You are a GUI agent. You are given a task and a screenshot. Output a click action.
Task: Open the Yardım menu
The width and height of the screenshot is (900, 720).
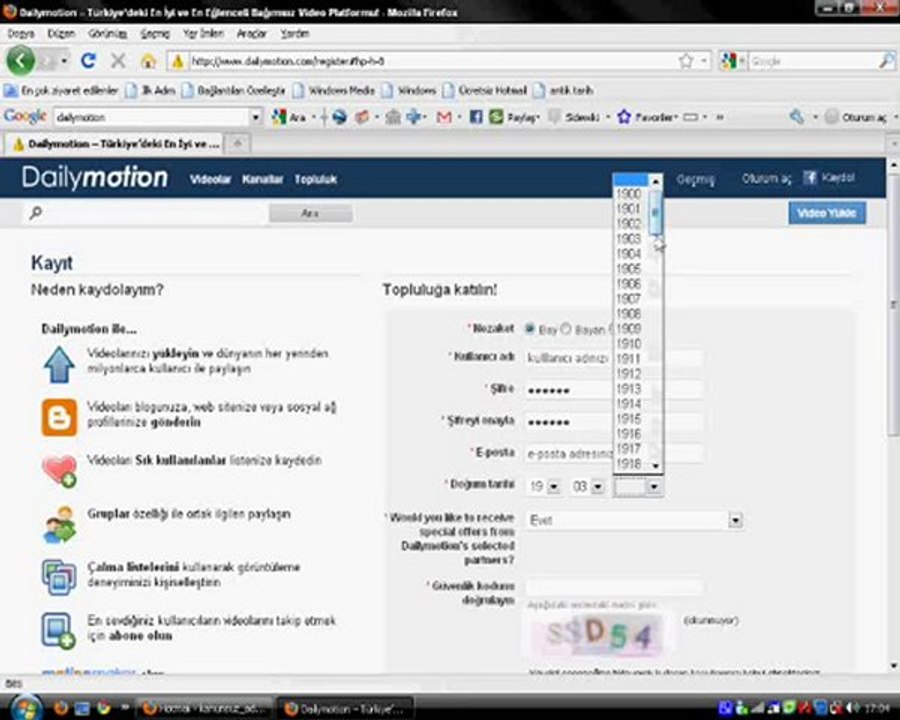295,34
